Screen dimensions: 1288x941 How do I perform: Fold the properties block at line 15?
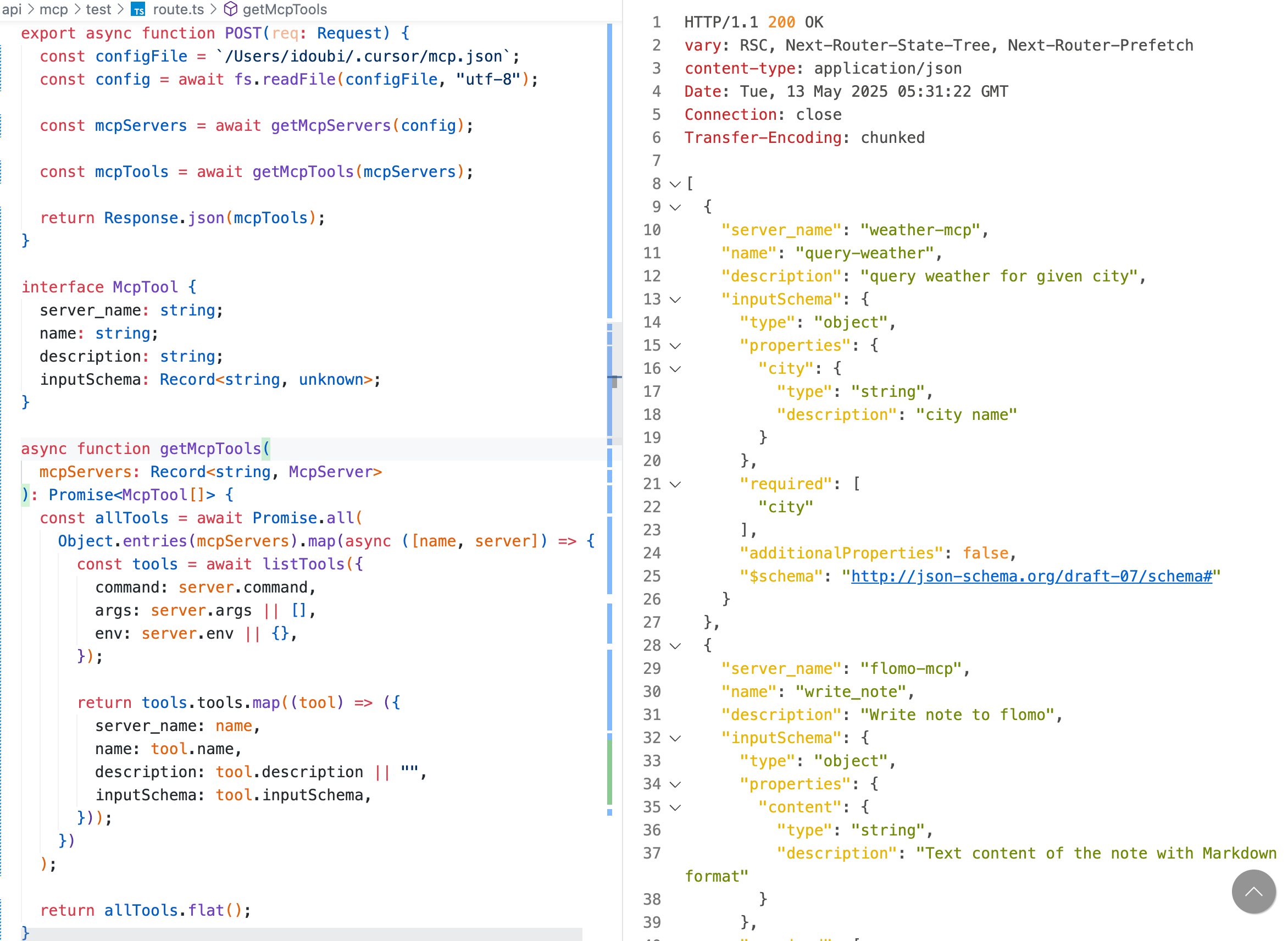(675, 346)
